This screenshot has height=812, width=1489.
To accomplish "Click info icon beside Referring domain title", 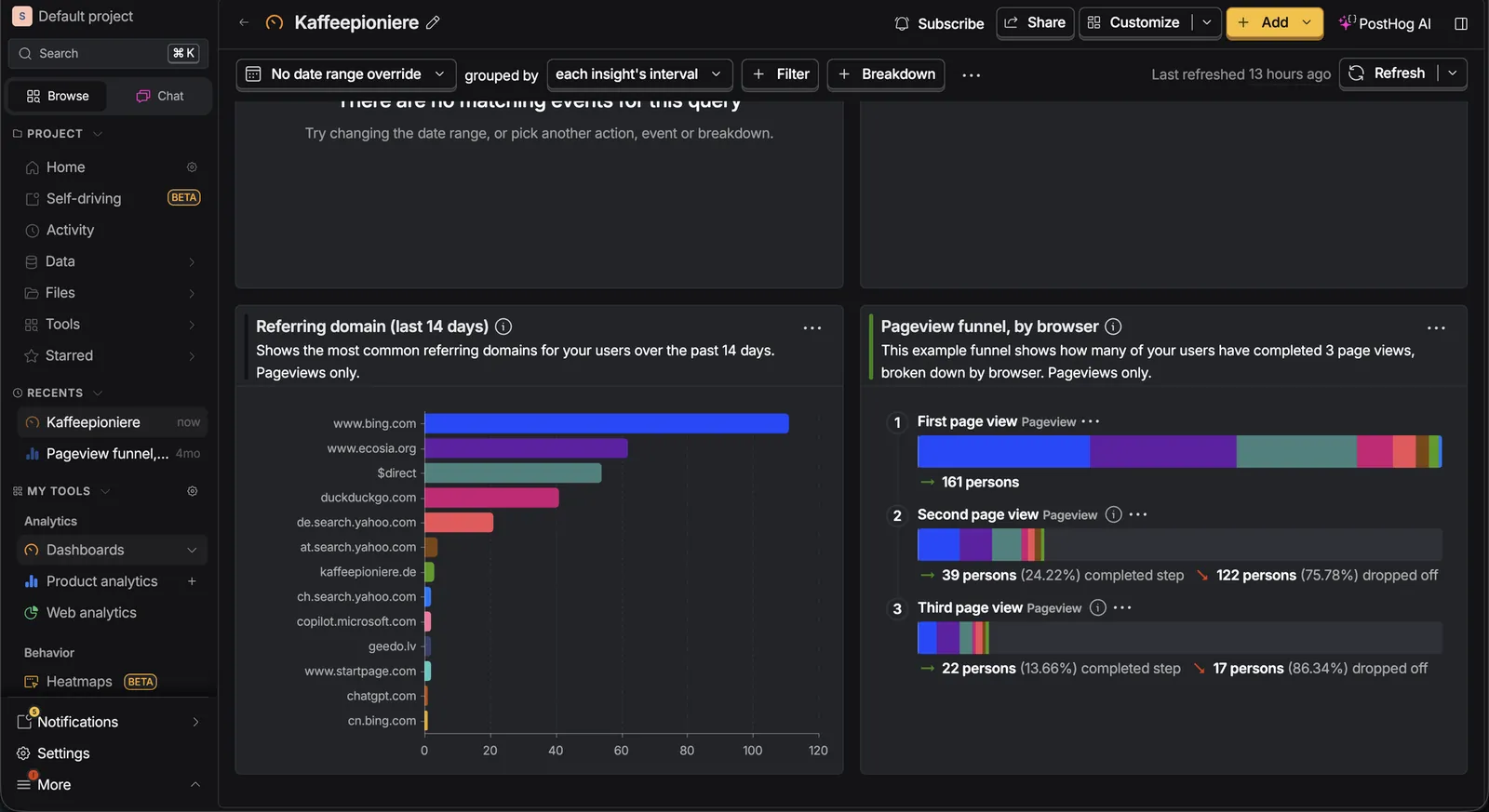I will coord(503,326).
